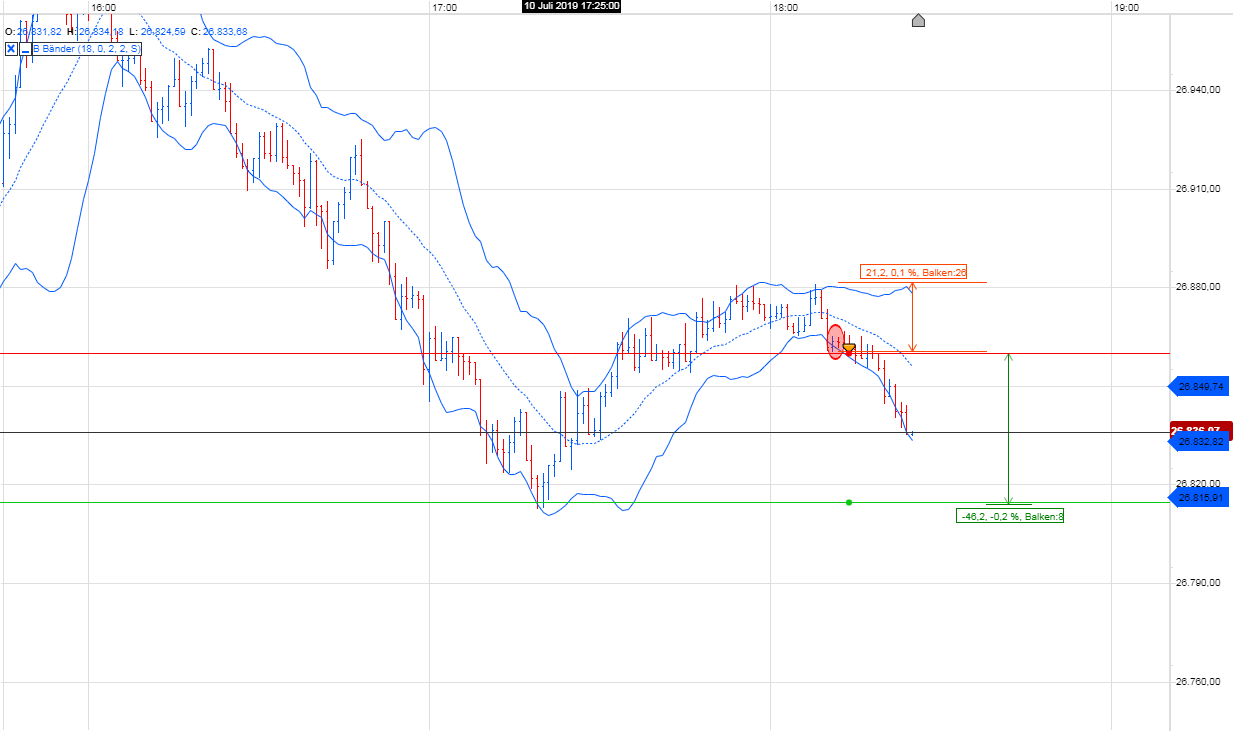This screenshot has width=1233, height=732.
Task: Select the orange flag marker on the chart
Action: (849, 346)
